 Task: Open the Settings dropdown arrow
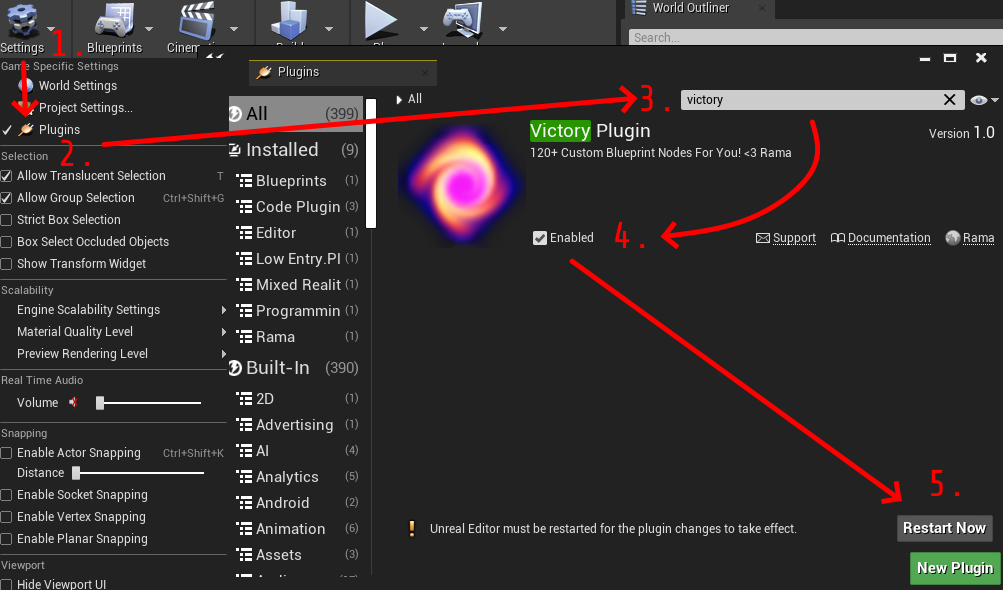[51, 29]
